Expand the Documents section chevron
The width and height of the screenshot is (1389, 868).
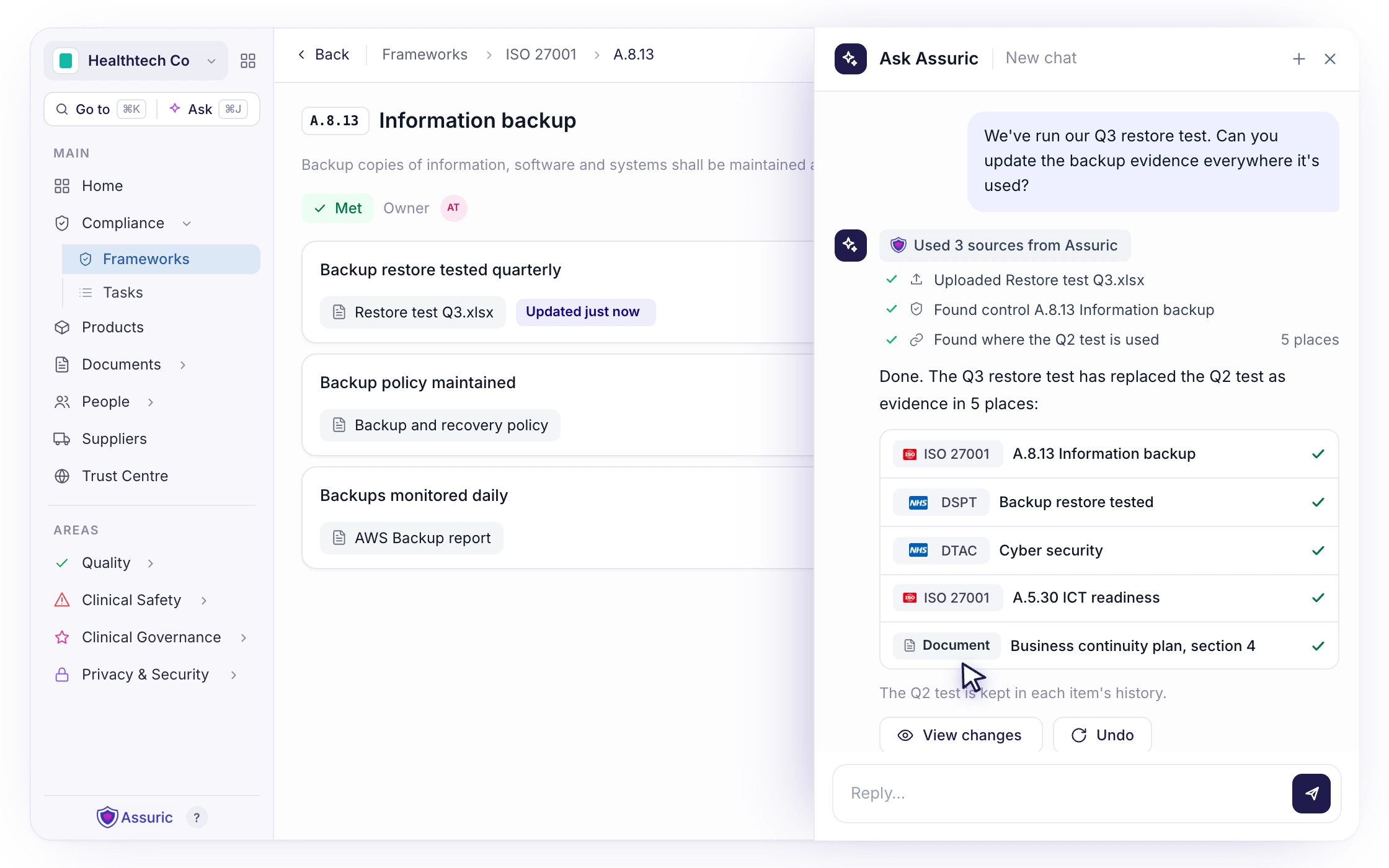[x=183, y=365]
